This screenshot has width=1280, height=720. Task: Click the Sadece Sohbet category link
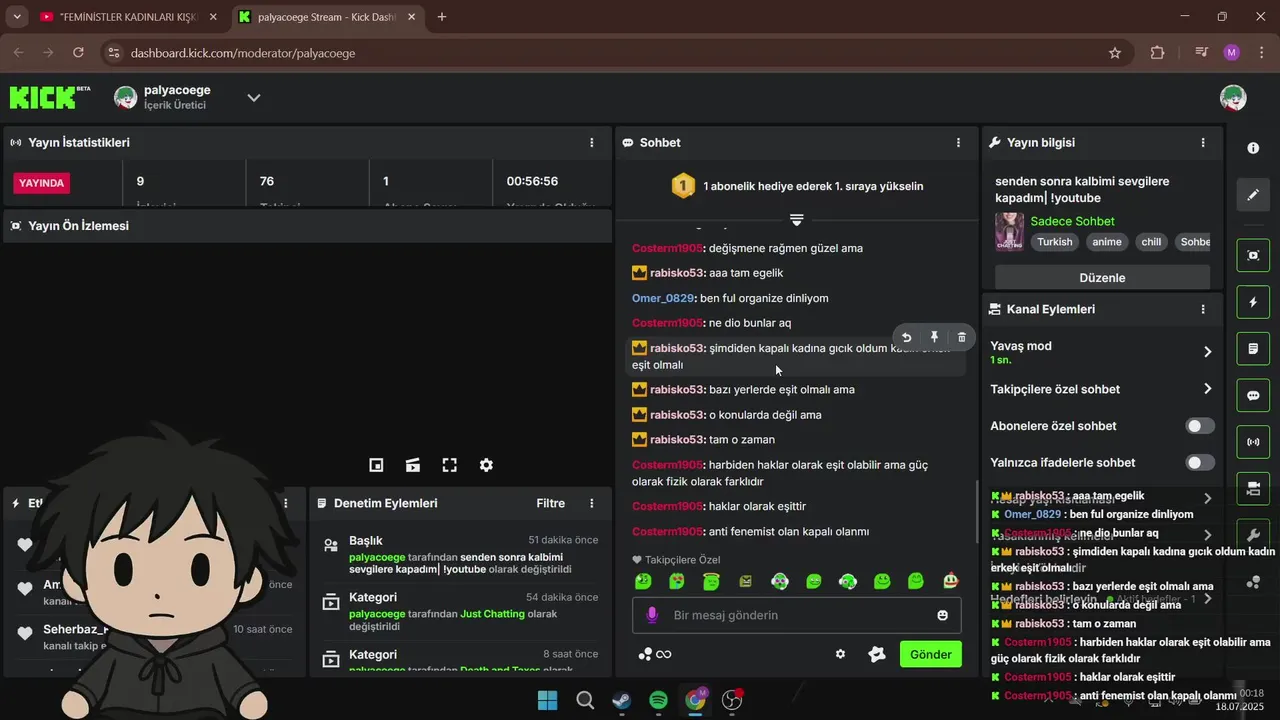[1072, 221]
